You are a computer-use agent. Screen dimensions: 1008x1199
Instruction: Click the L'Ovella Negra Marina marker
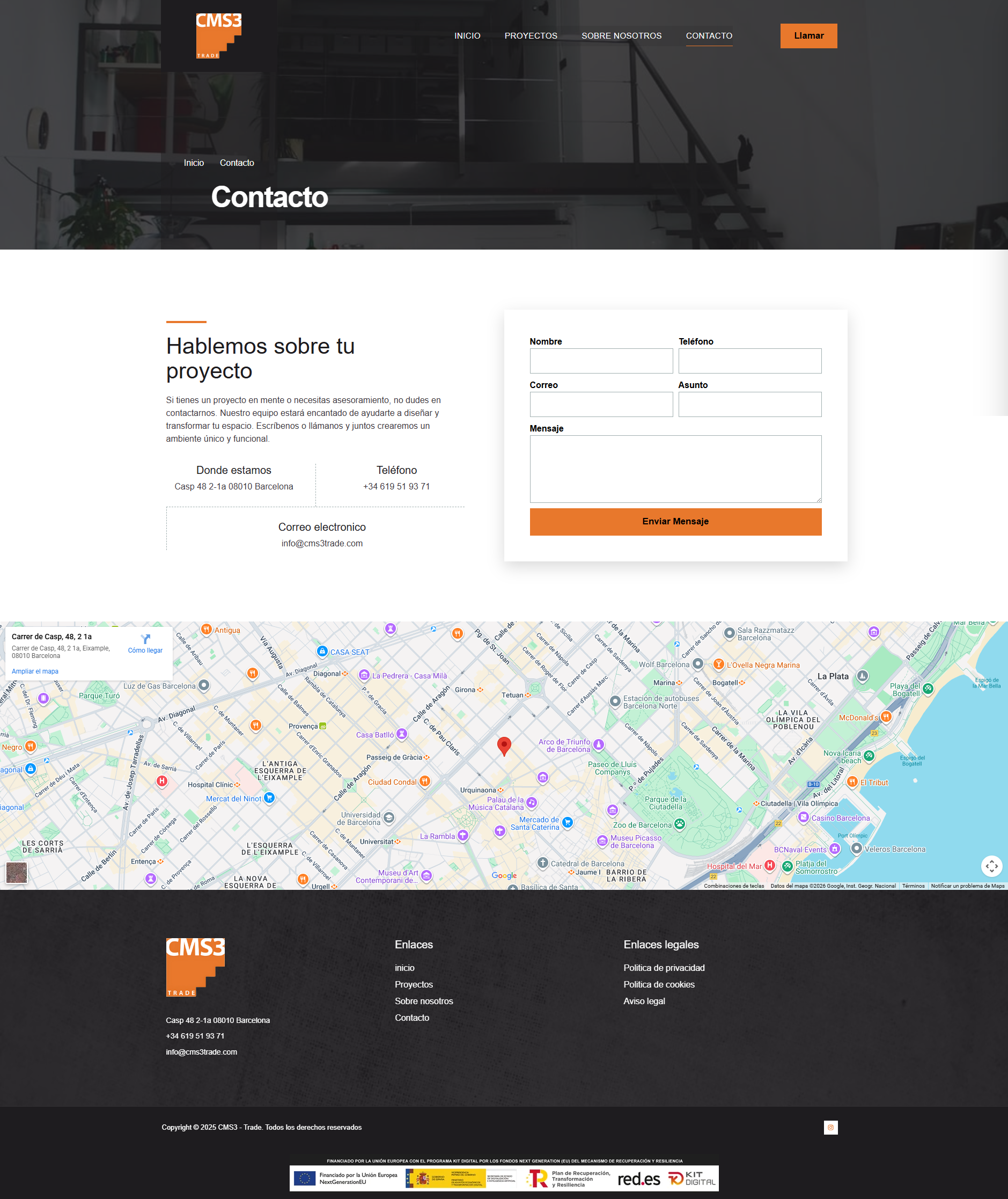tap(719, 664)
